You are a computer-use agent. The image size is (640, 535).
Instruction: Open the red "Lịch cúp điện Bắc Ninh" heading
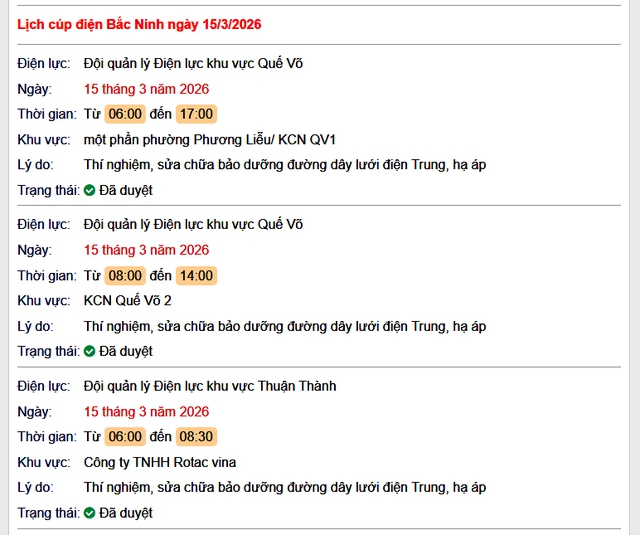[x=140, y=23]
